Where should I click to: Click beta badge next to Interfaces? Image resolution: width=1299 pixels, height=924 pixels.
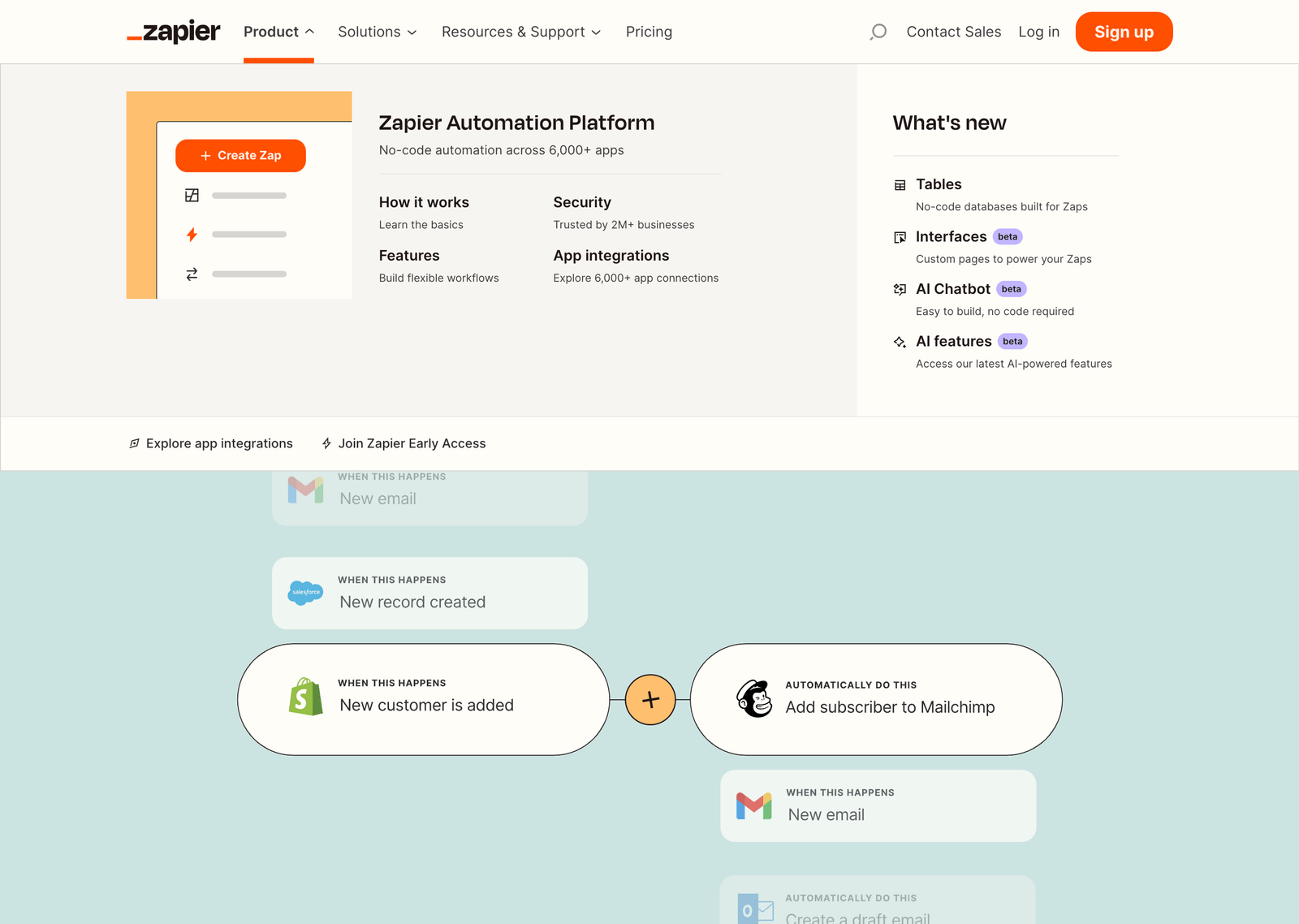point(1008,237)
